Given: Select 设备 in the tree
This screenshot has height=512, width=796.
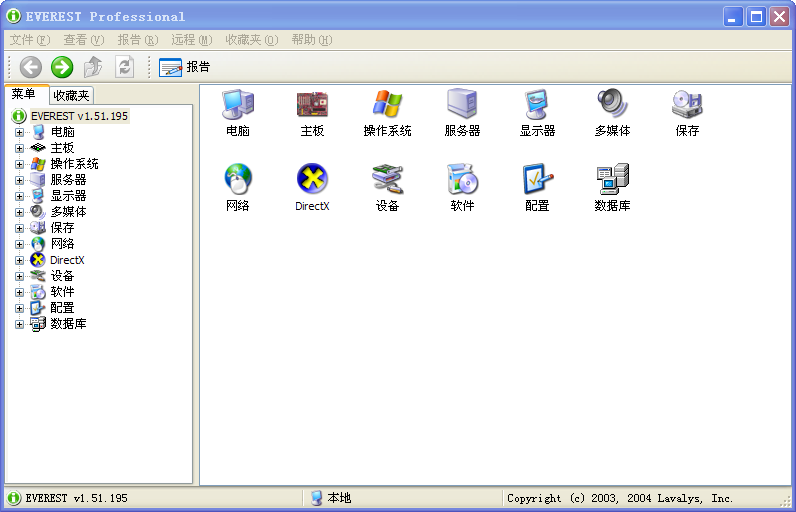Looking at the screenshot, I should pos(62,276).
